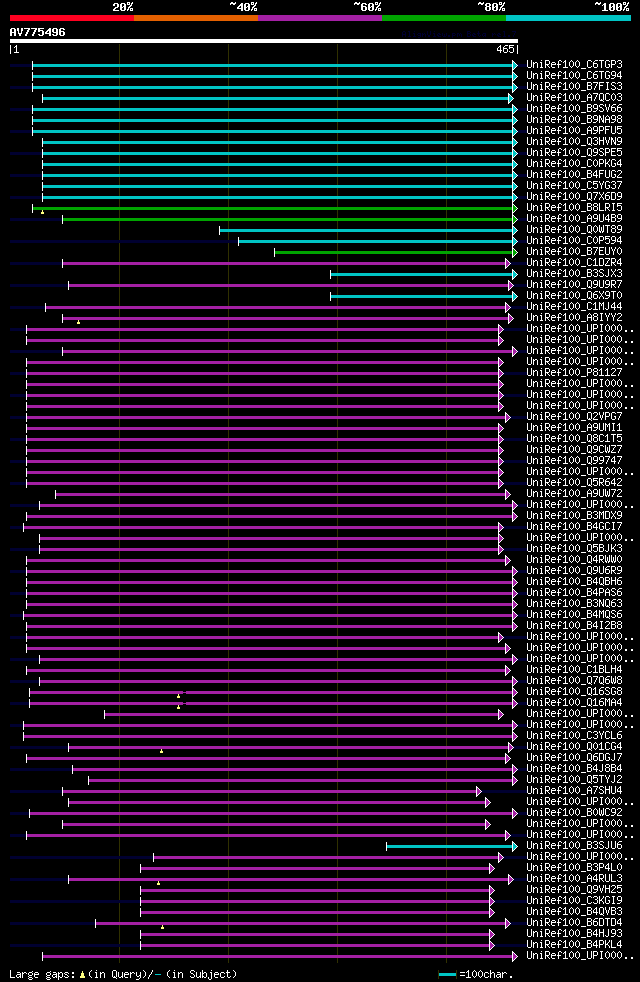The height and width of the screenshot is (982, 640).
Task: Click the cyan alignment bar for Q6X9T0
Action: (x=425, y=296)
